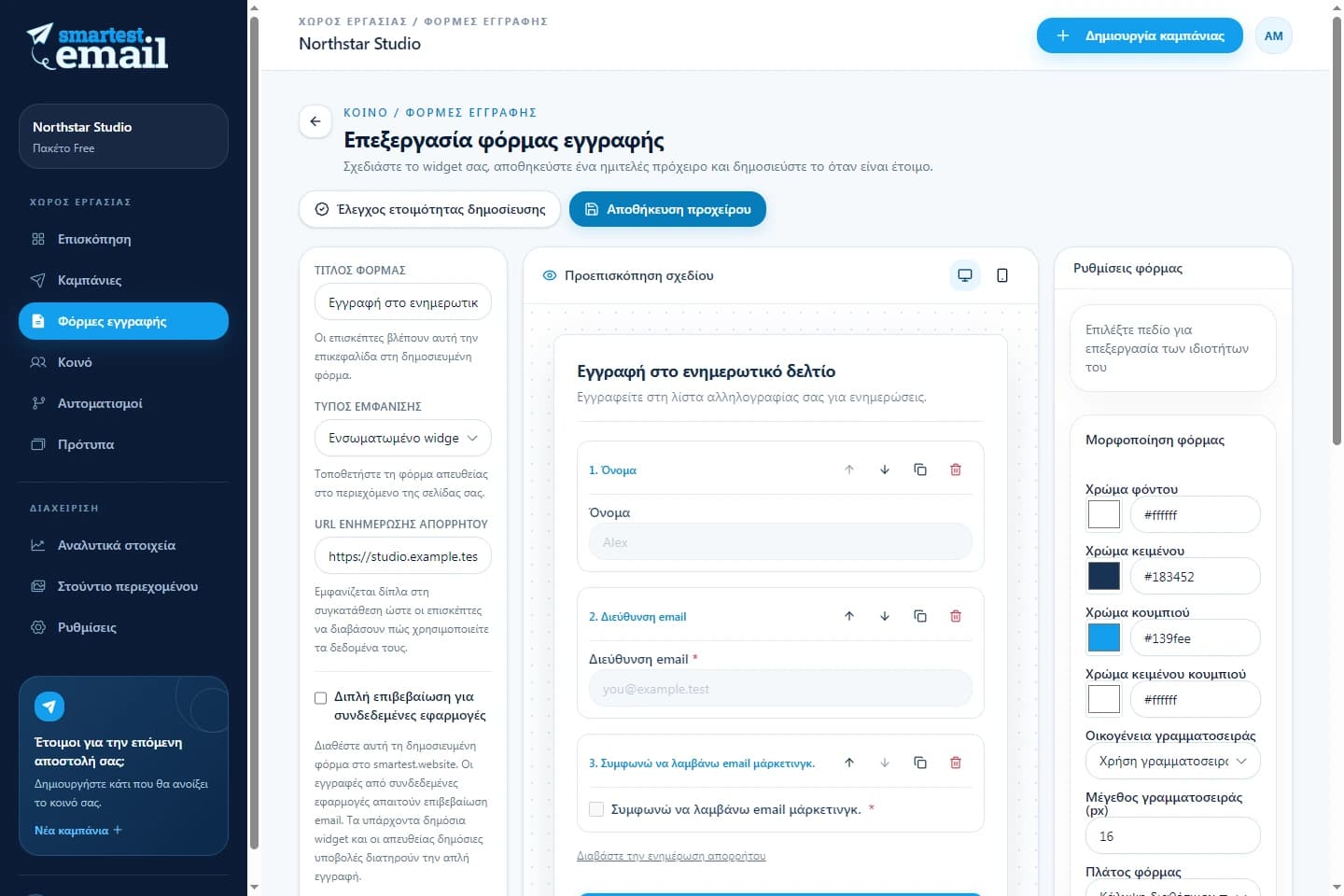Screen dimensions: 1344x896
Task: Open the Χρώμα κουμπιού color swatch
Action: [x=1104, y=637]
